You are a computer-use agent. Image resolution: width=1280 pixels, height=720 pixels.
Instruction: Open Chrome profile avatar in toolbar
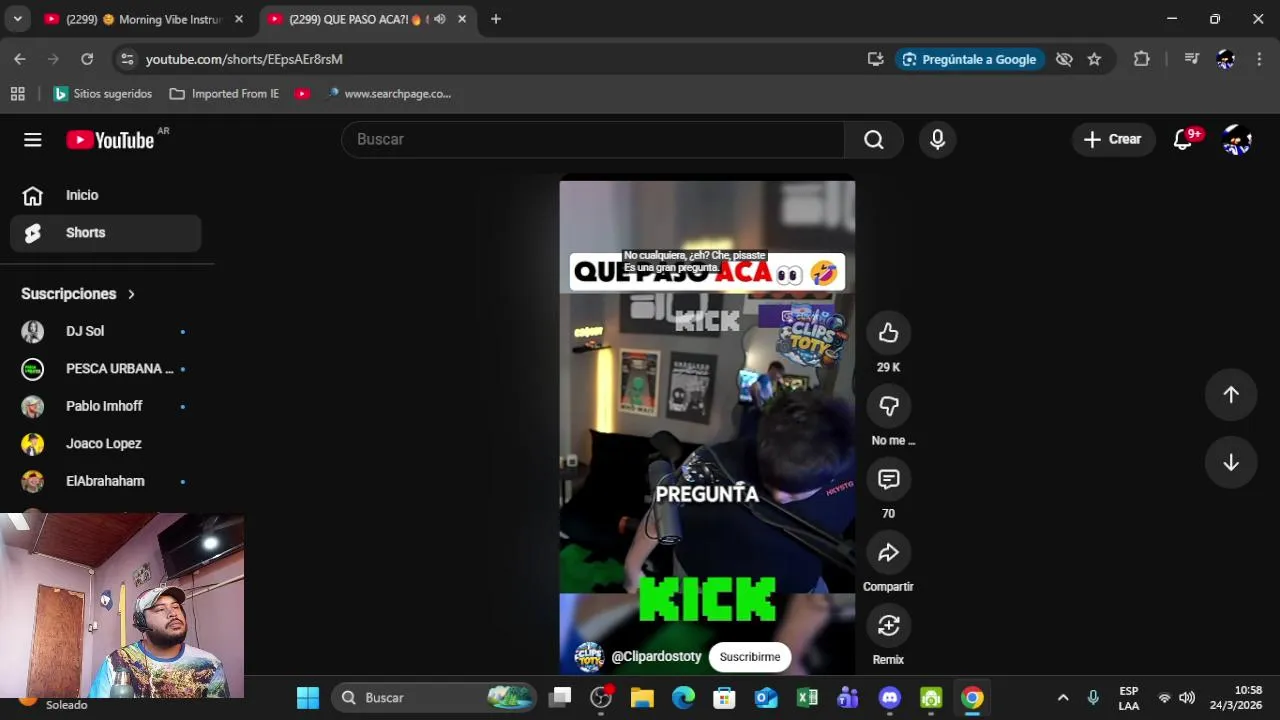coord(1226,59)
